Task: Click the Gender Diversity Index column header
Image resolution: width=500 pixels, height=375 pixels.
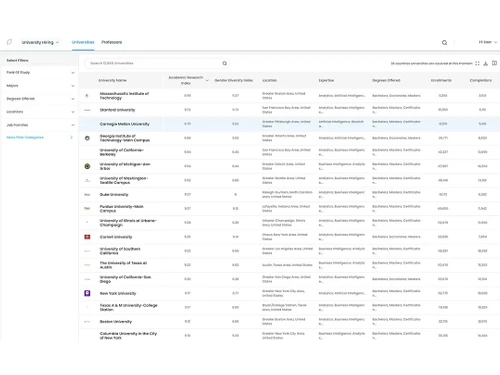Action: click(233, 80)
